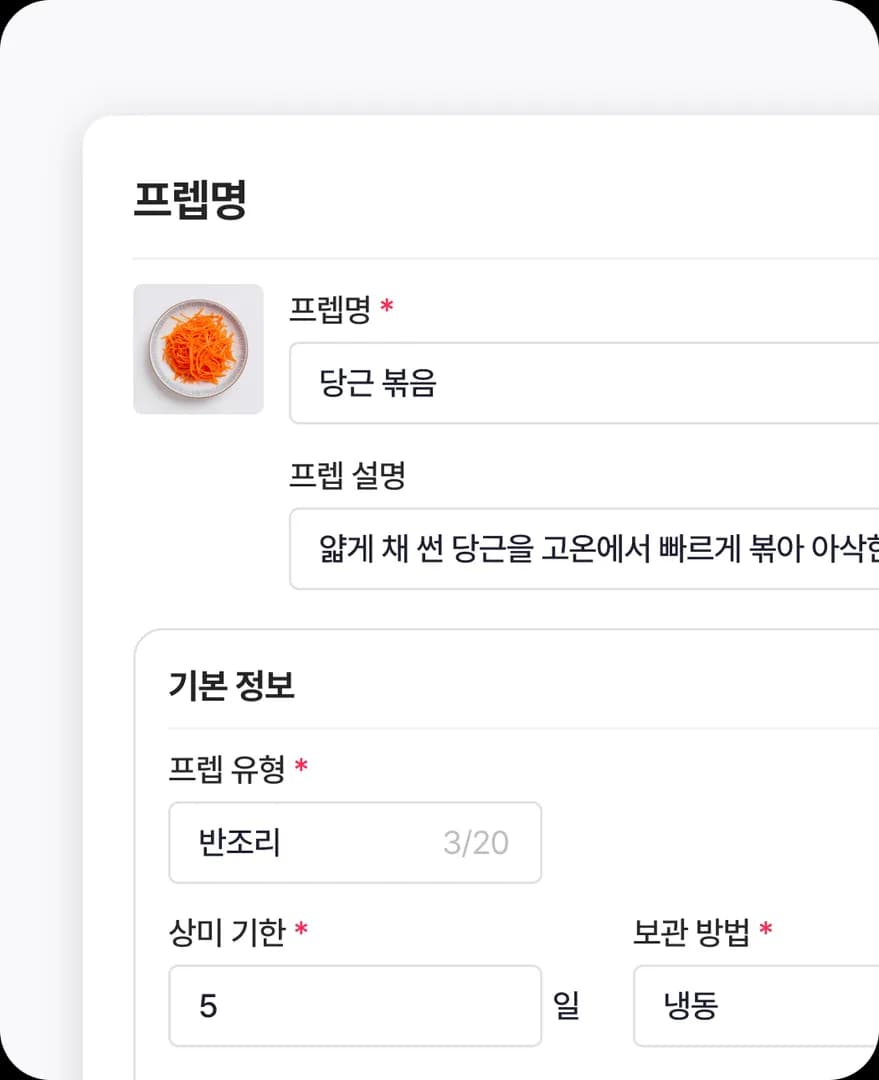The width and height of the screenshot is (879, 1080).
Task: Click the 일 unit text beside 상미 기한
Action: [566, 1006]
